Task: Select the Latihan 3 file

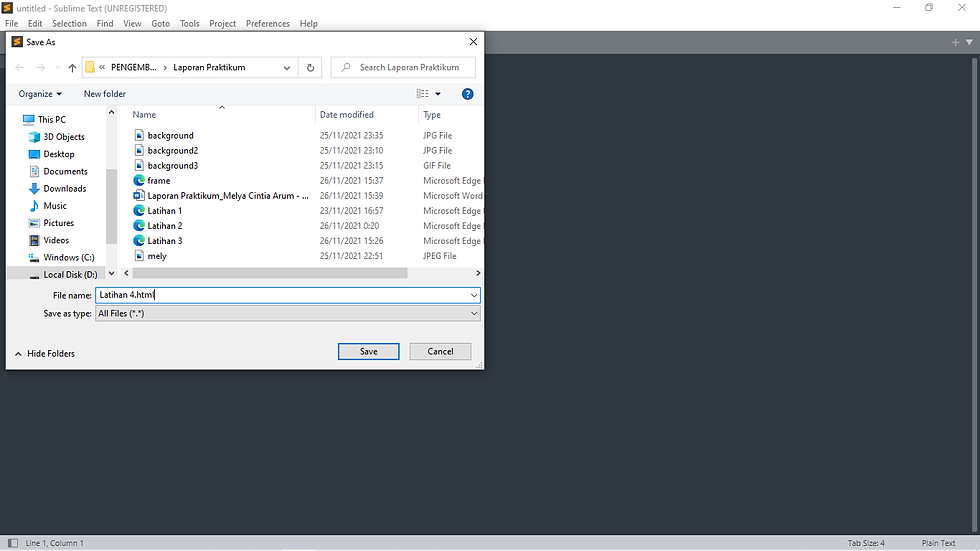Action: (x=164, y=241)
